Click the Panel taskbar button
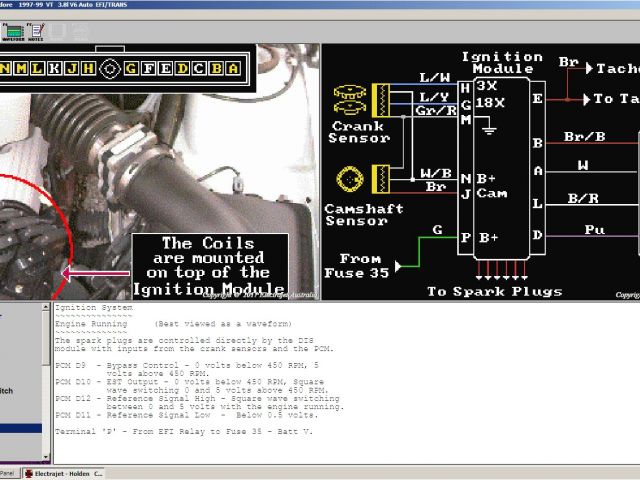The height and width of the screenshot is (480, 640). tap(8, 473)
